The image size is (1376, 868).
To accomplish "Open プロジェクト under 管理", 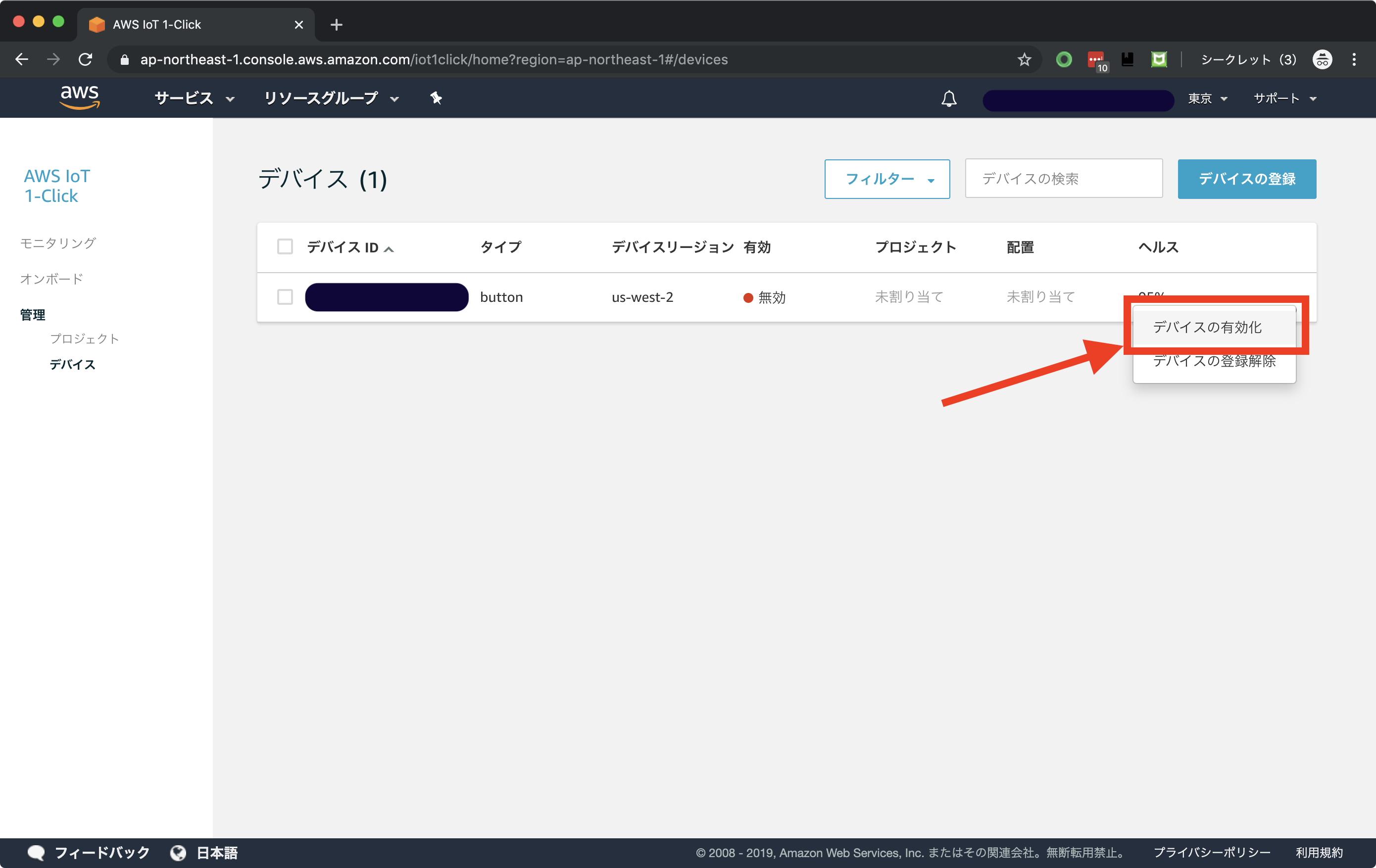I will (x=85, y=338).
